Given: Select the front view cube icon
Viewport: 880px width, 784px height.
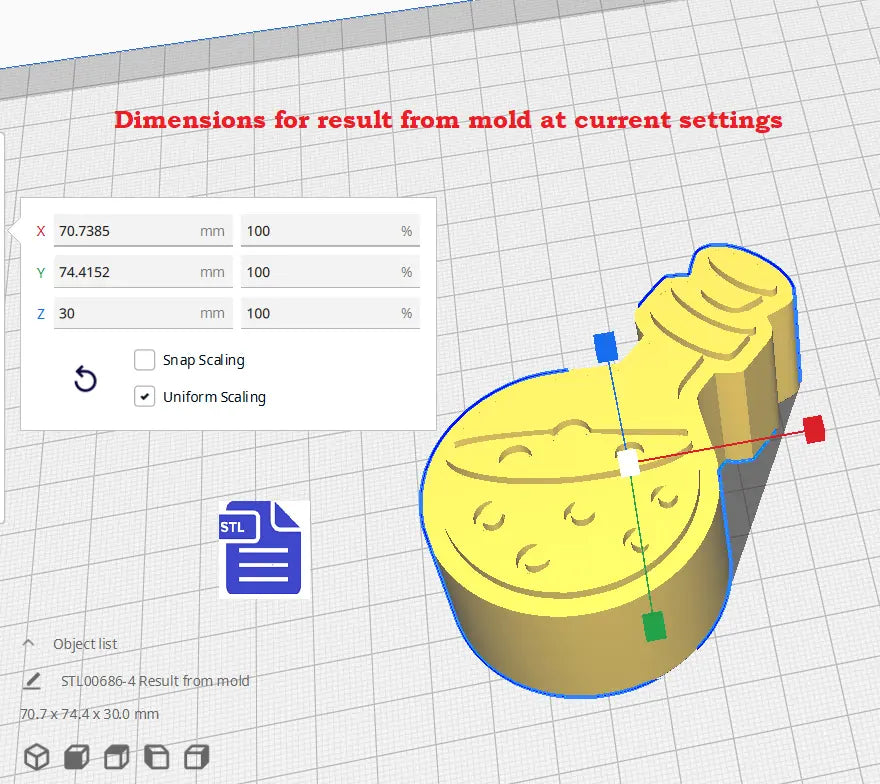Looking at the screenshot, I should [x=77, y=757].
